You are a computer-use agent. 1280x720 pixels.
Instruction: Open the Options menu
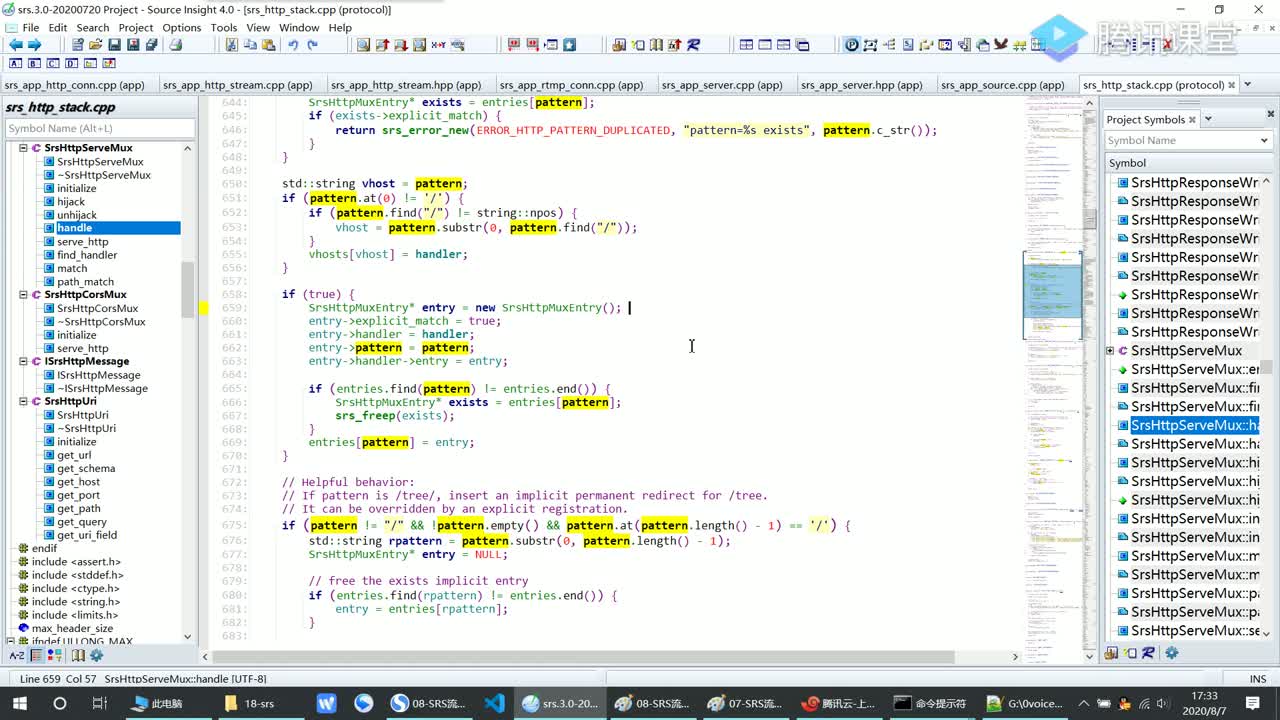point(182,28)
